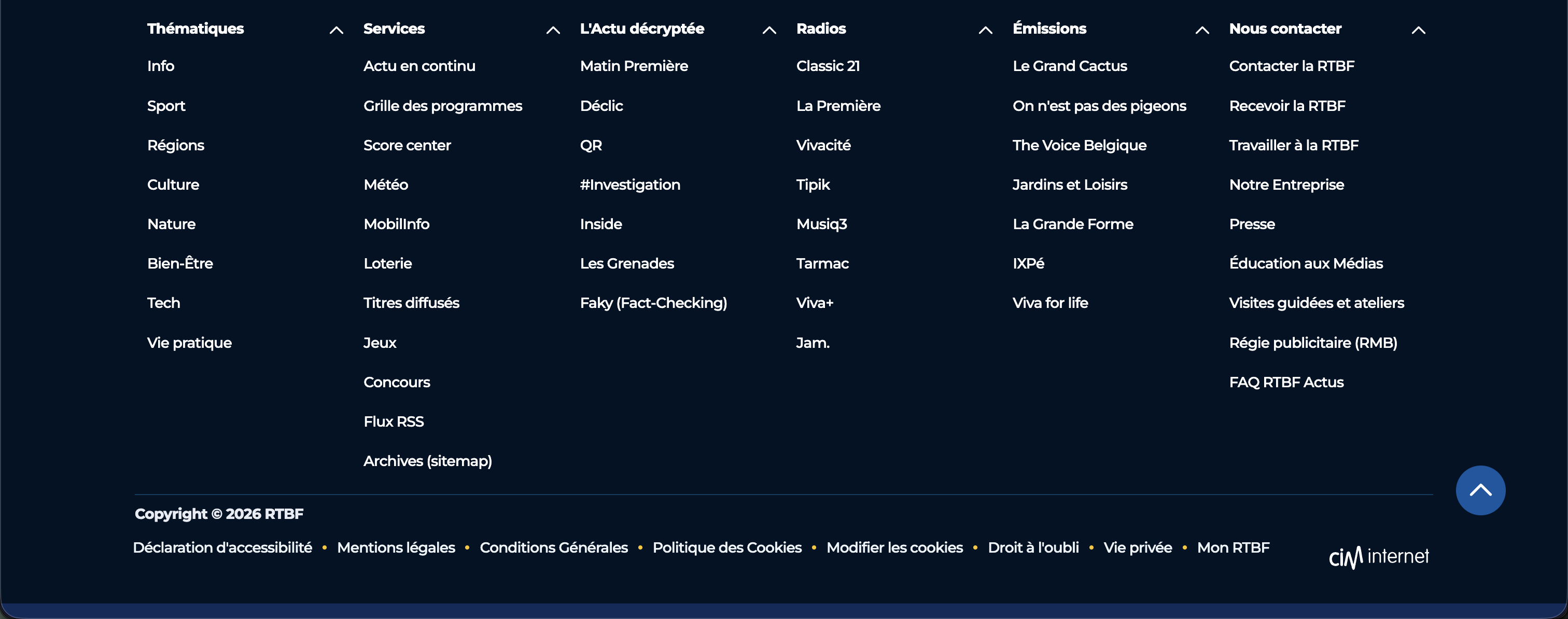
Task: Open On n'est pas des pigeons
Action: (1099, 106)
